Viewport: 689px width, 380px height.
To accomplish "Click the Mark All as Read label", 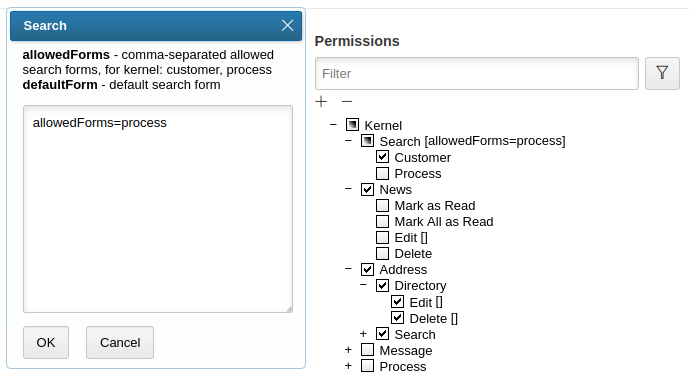I will click(444, 221).
